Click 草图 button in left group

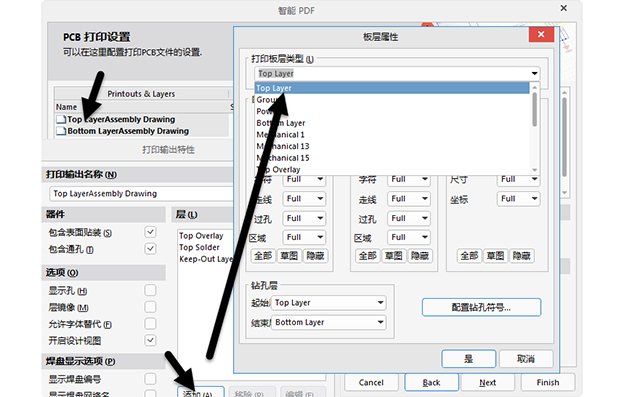(289, 256)
